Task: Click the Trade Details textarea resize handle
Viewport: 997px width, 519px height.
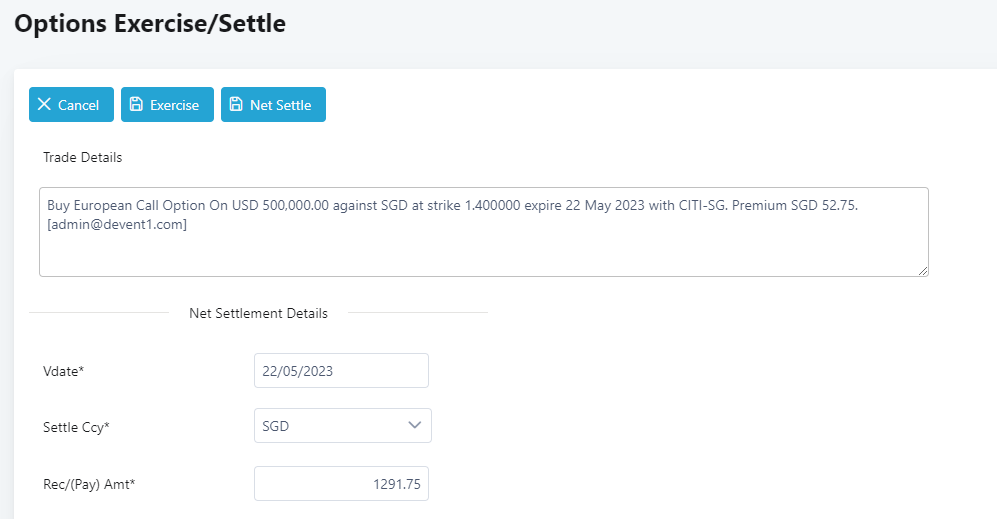Action: [923, 270]
